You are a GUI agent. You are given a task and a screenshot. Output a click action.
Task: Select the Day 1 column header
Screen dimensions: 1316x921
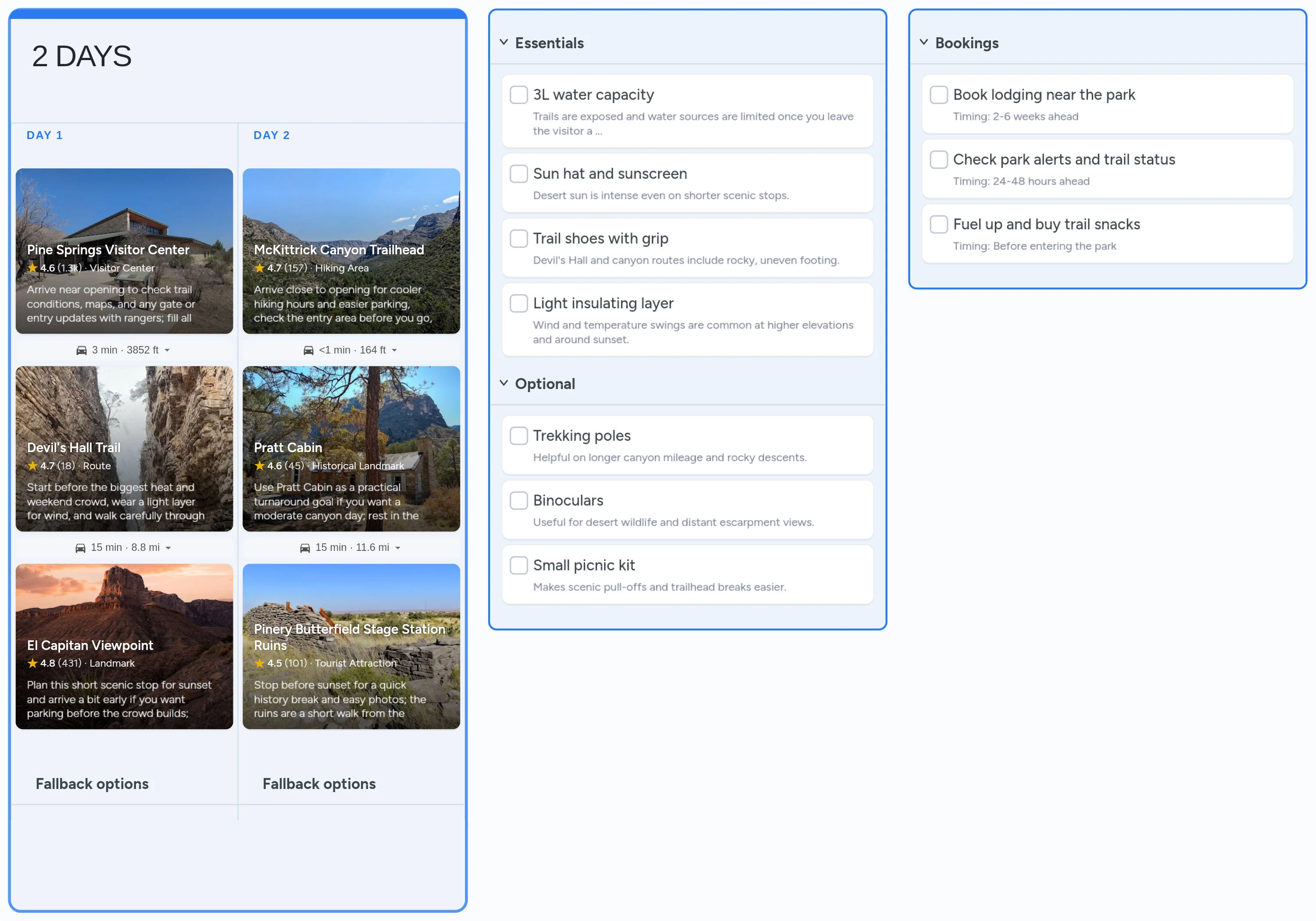44,135
